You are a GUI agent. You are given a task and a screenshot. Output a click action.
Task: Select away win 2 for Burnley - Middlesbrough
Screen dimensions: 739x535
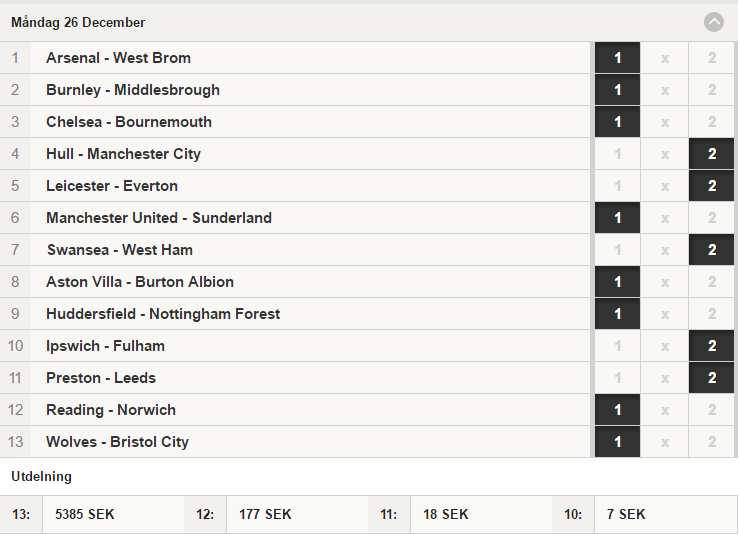pyautogui.click(x=712, y=90)
